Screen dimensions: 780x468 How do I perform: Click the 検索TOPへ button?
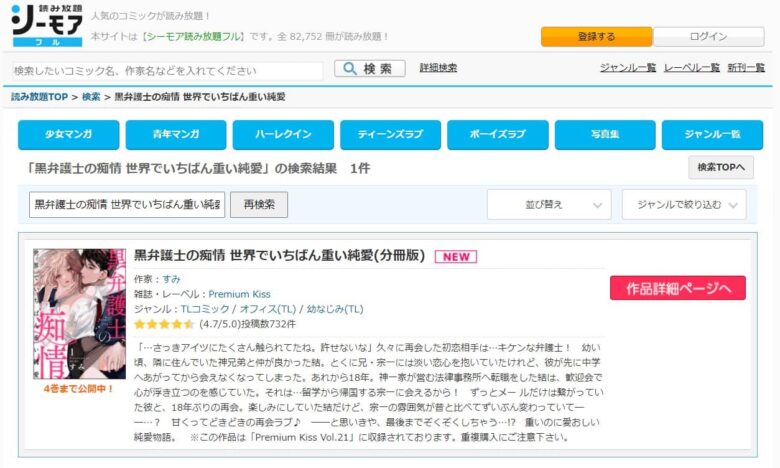click(721, 168)
